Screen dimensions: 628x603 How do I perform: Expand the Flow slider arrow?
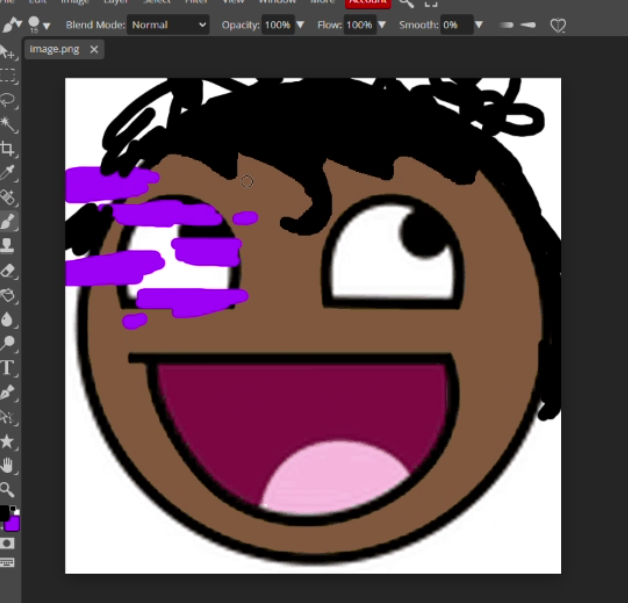click(382, 25)
